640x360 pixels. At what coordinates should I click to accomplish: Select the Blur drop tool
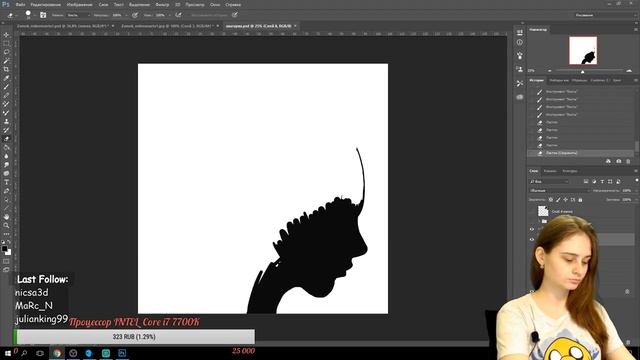(6, 156)
